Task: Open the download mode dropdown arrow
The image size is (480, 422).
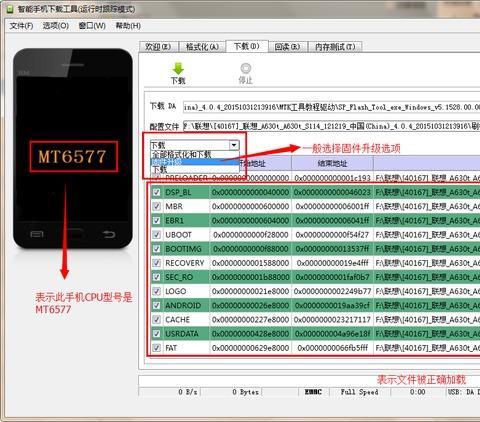Action: pos(234,145)
